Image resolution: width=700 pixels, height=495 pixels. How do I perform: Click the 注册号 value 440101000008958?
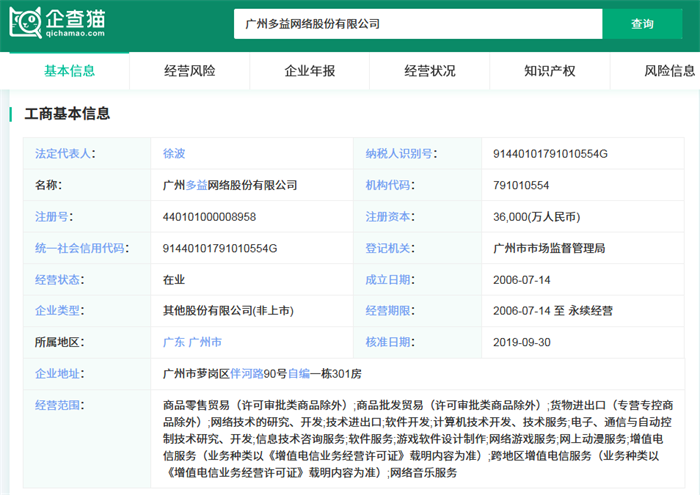pyautogui.click(x=209, y=217)
